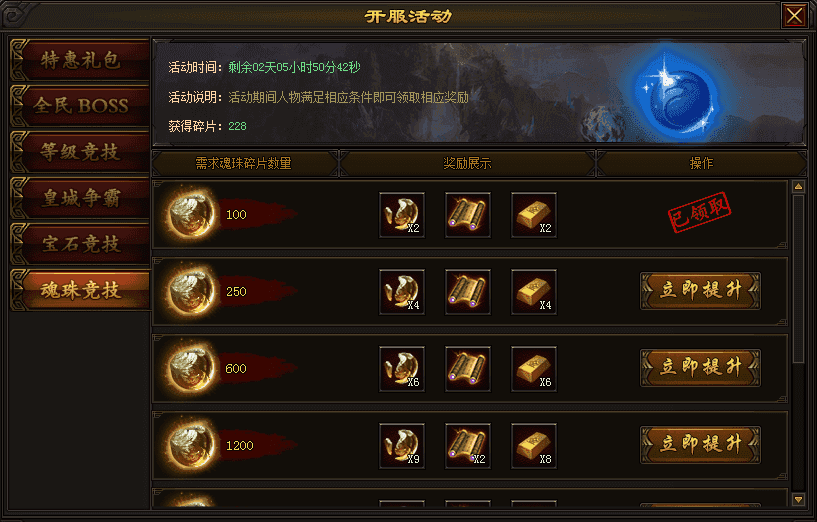Image resolution: width=817 pixels, height=522 pixels.
Task: Switch to the 全民 BOSS tab
Action: tap(80, 106)
